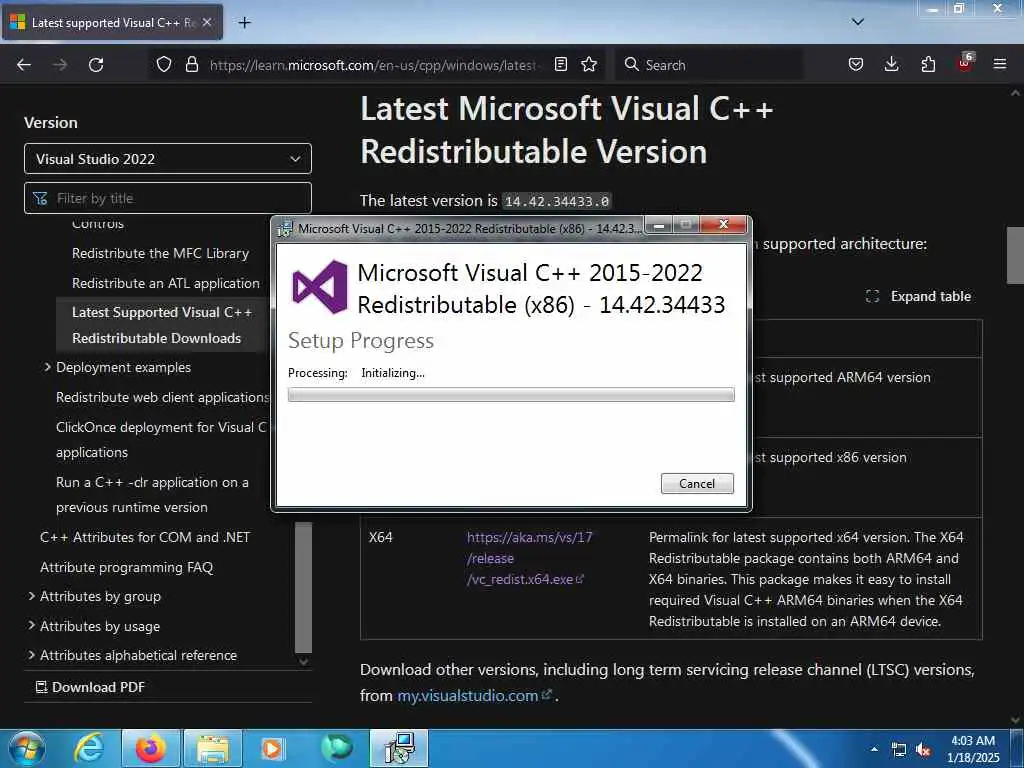1024x768 pixels.
Task: Open the Visual Studio 2022 version dropdown
Action: tap(168, 159)
